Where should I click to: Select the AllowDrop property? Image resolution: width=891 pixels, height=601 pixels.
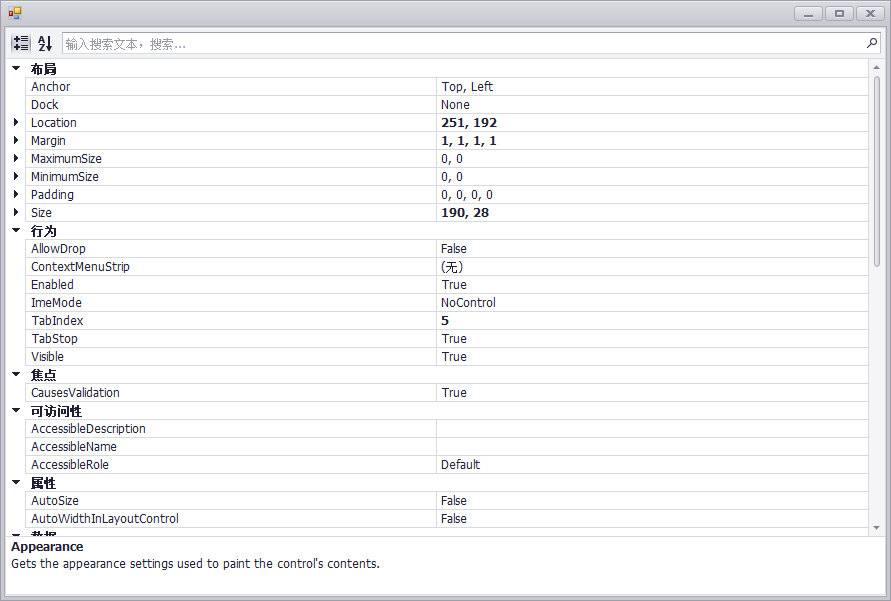point(231,248)
